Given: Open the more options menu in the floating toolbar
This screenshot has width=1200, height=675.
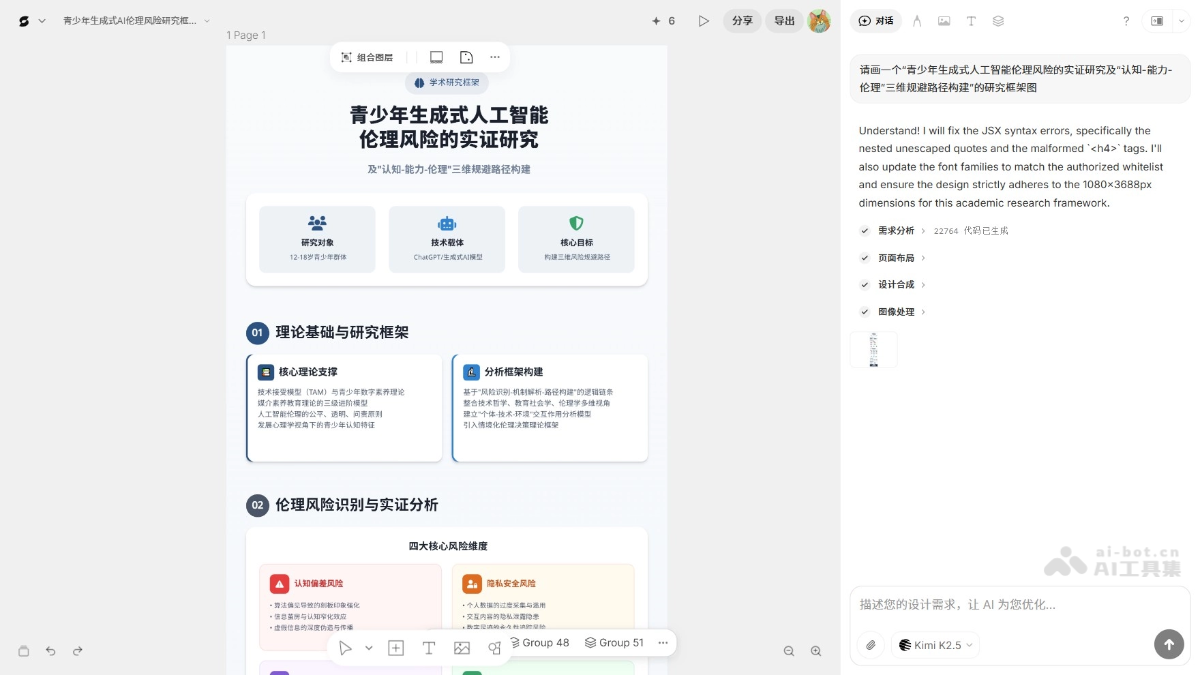Looking at the screenshot, I should (495, 57).
